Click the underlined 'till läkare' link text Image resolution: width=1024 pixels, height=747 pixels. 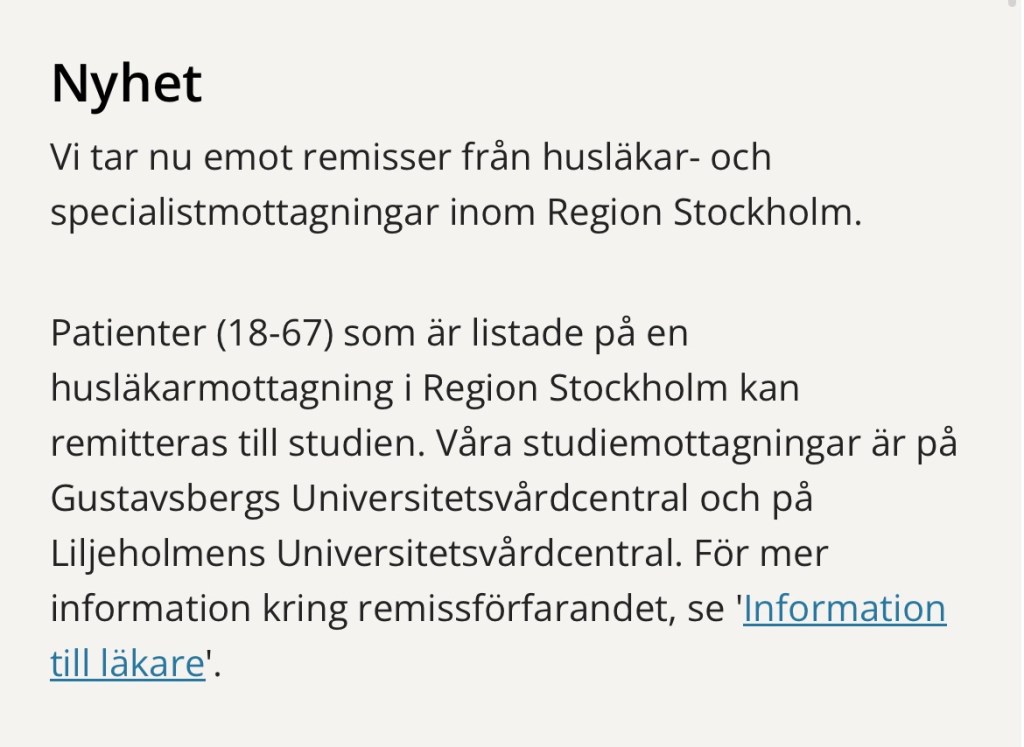(x=127, y=664)
